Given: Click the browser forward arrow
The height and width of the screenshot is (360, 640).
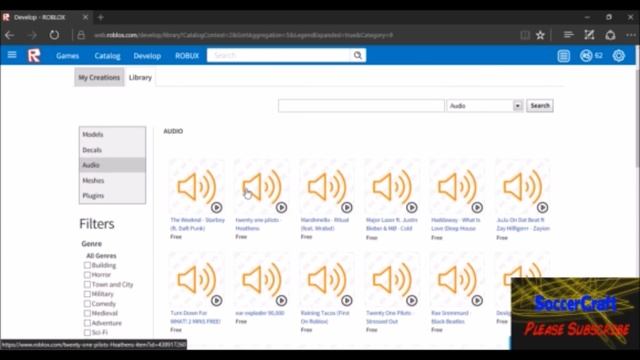Looking at the screenshot, I should tap(32, 35).
